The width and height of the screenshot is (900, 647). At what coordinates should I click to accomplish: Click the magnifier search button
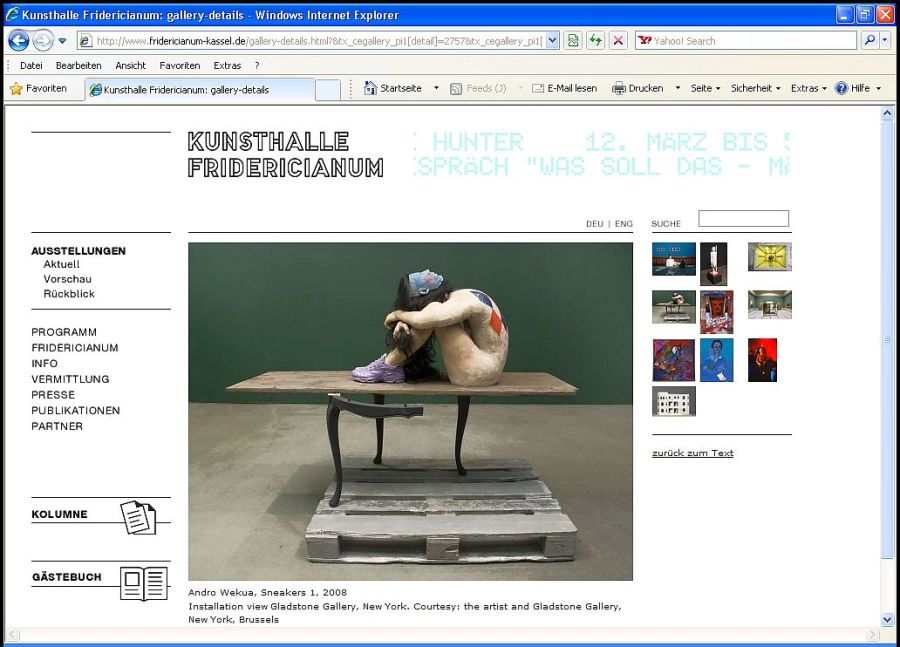870,41
